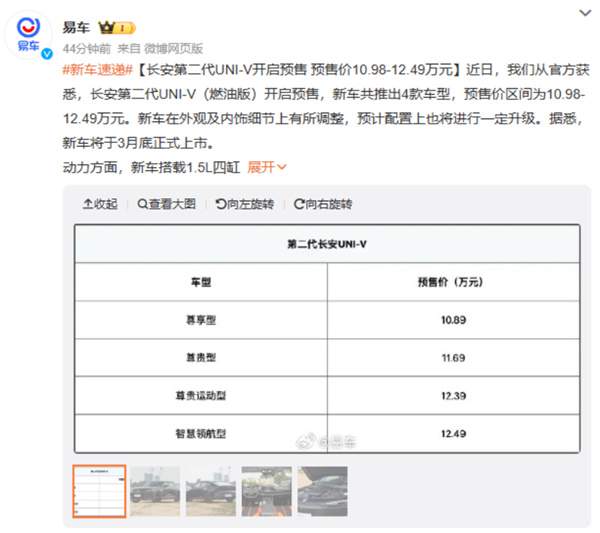Rotate image left with 向左旋转
The image size is (600, 533).
pyautogui.click(x=245, y=204)
